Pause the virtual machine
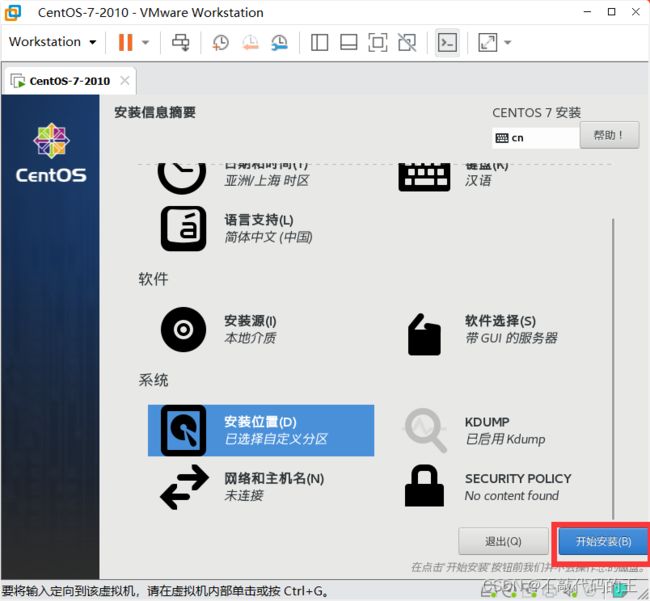Image resolution: width=650 pixels, height=601 pixels. coord(125,42)
